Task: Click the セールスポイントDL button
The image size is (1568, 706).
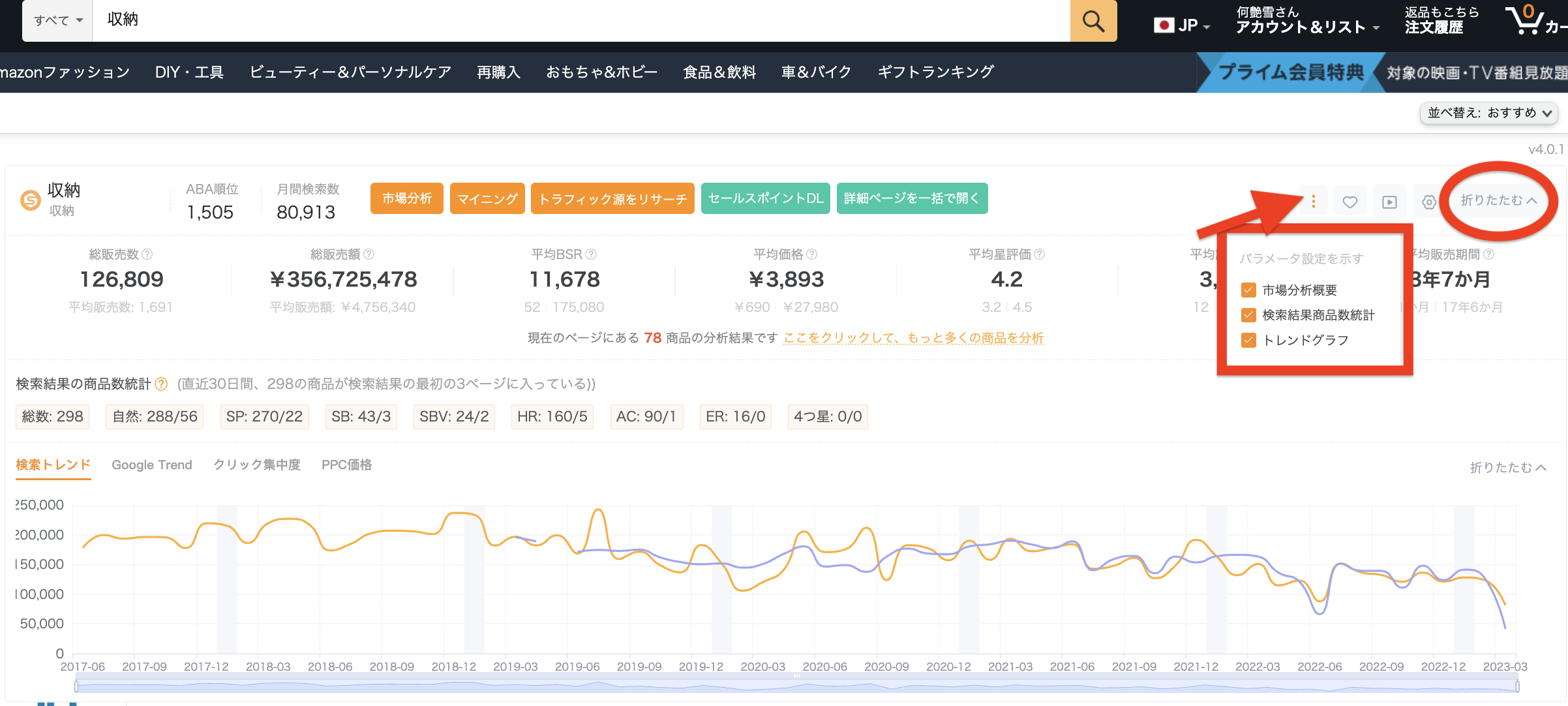Action: pyautogui.click(x=766, y=198)
